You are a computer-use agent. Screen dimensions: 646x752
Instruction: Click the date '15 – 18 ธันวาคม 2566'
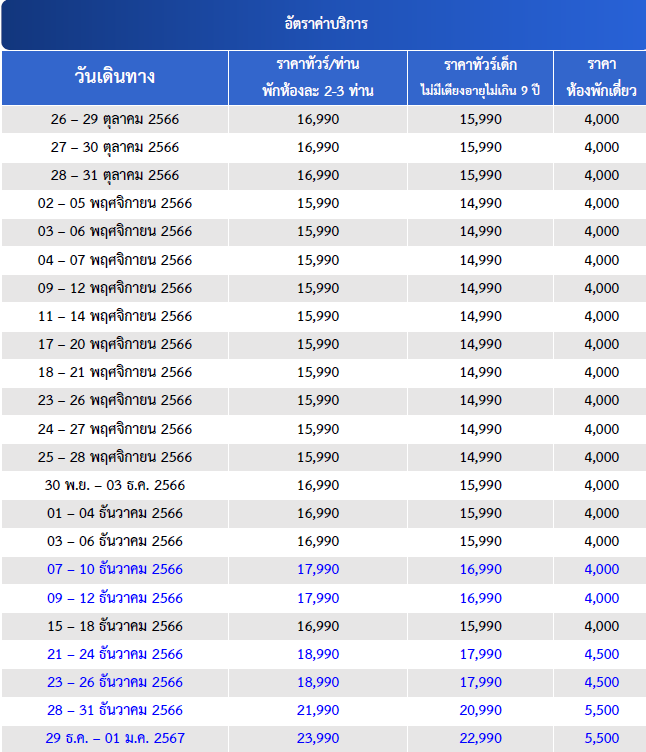pos(115,626)
